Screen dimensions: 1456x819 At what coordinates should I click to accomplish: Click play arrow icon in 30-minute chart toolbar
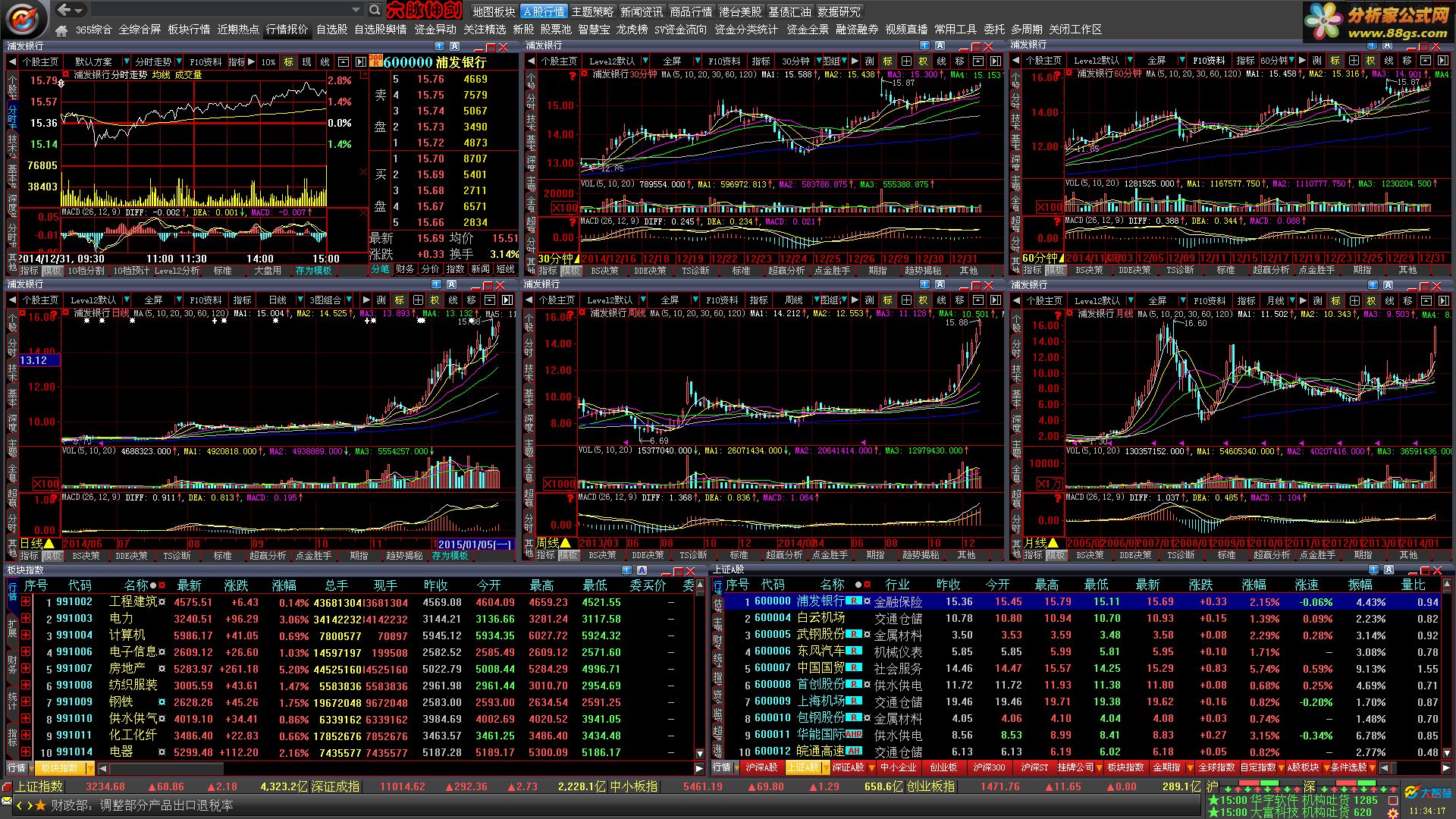point(855,61)
